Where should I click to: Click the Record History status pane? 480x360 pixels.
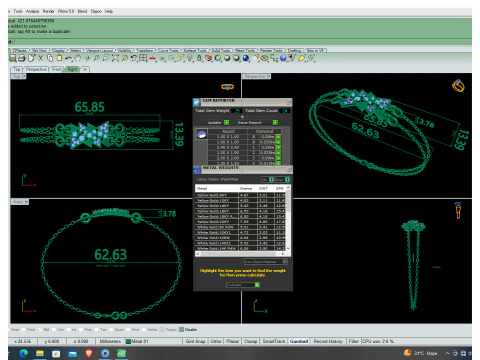[x=328, y=341]
